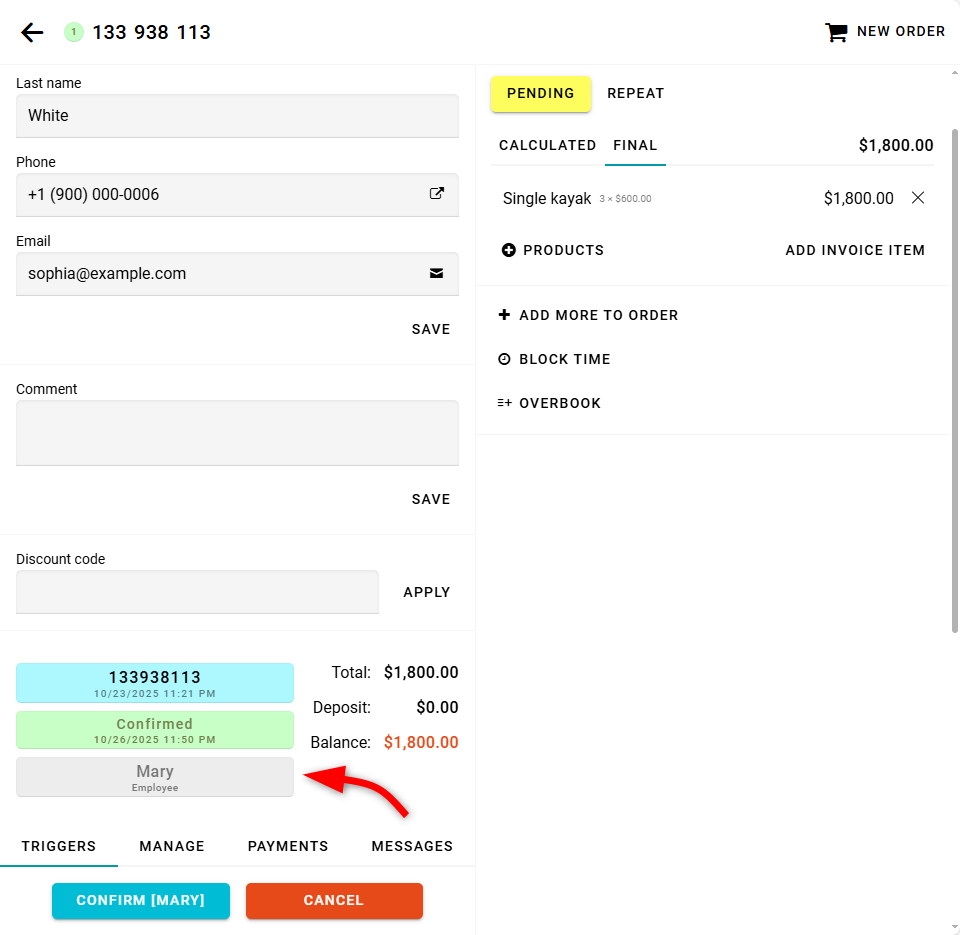Apply the discount code
This screenshot has width=960, height=935.
(427, 592)
